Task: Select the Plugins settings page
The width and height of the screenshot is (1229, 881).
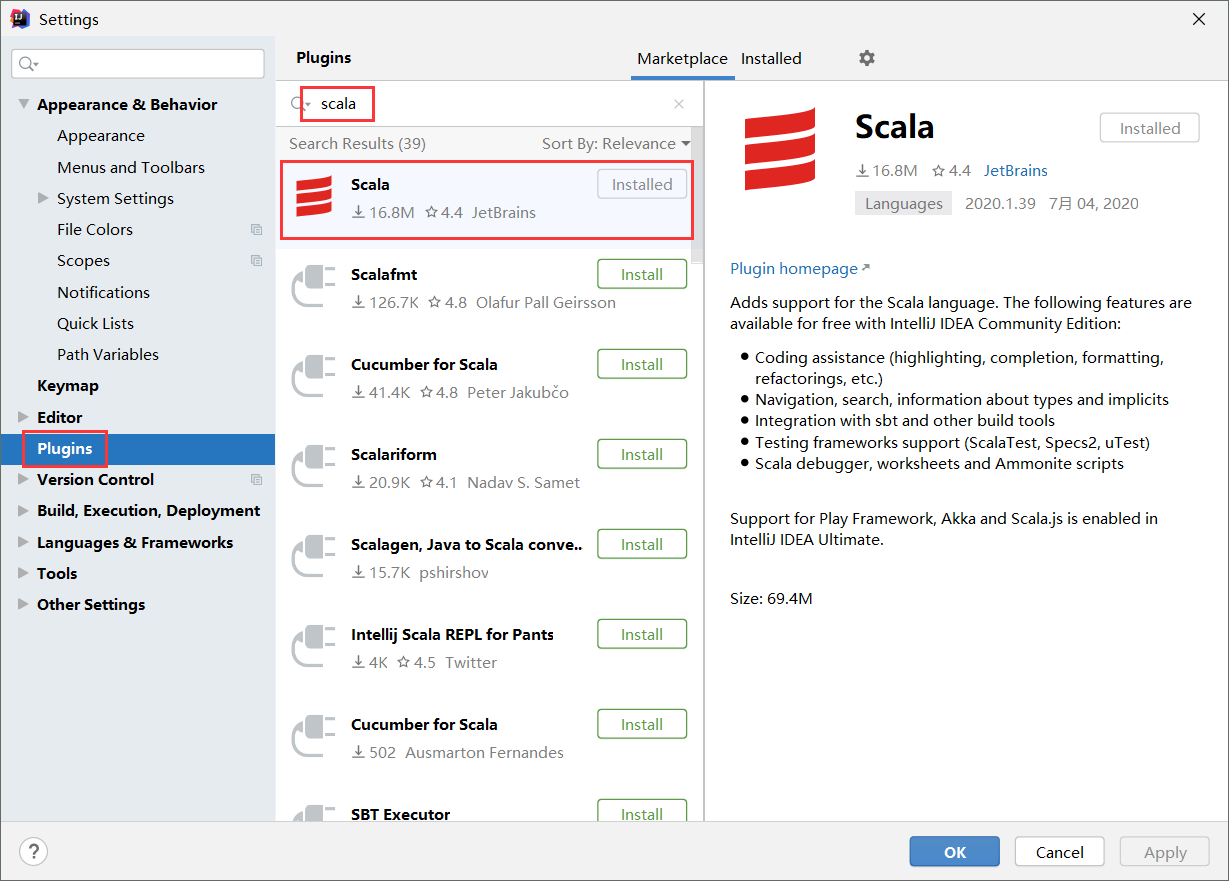Action: tap(137, 449)
